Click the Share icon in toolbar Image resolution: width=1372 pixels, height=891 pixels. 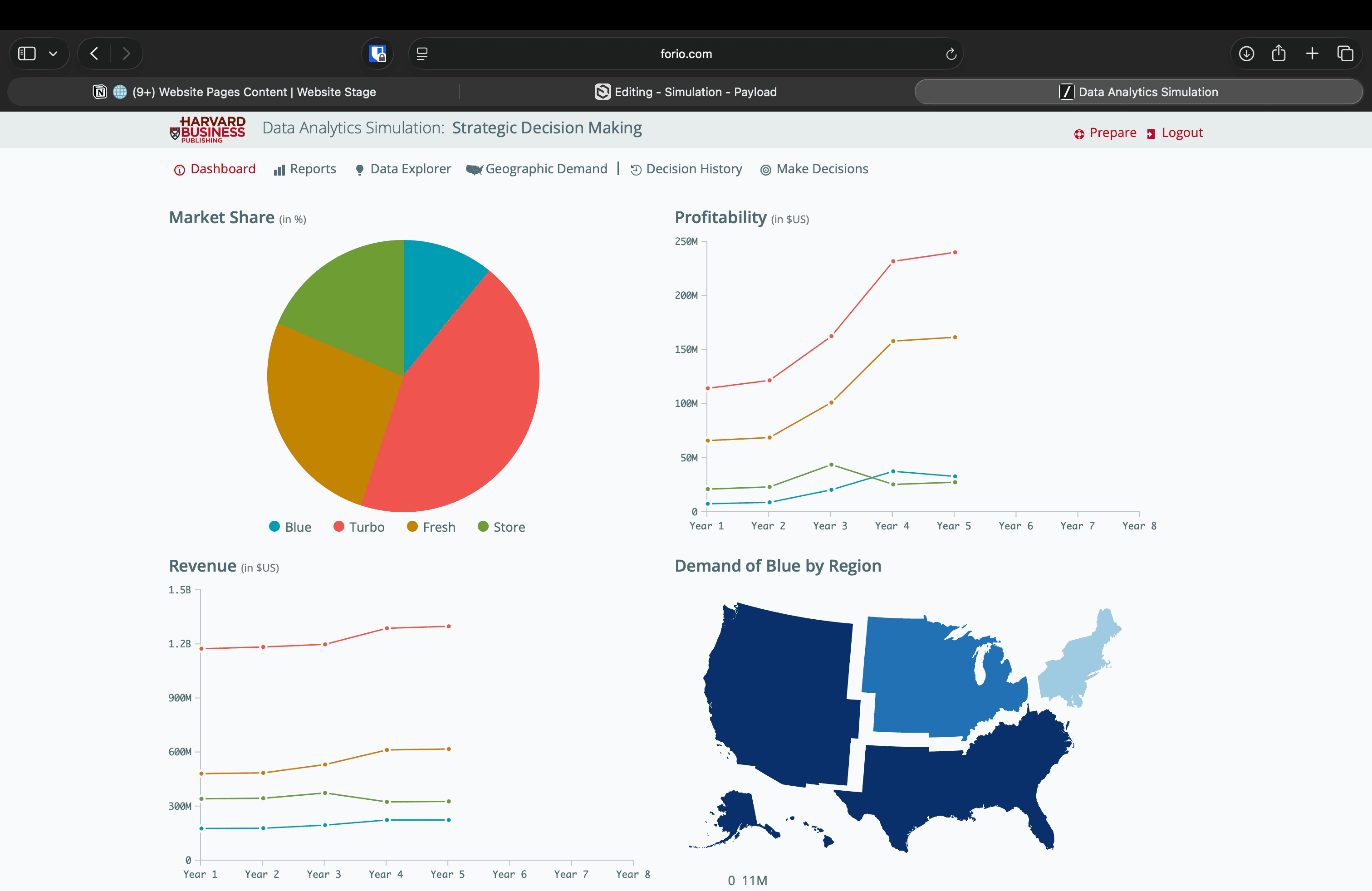click(1279, 54)
